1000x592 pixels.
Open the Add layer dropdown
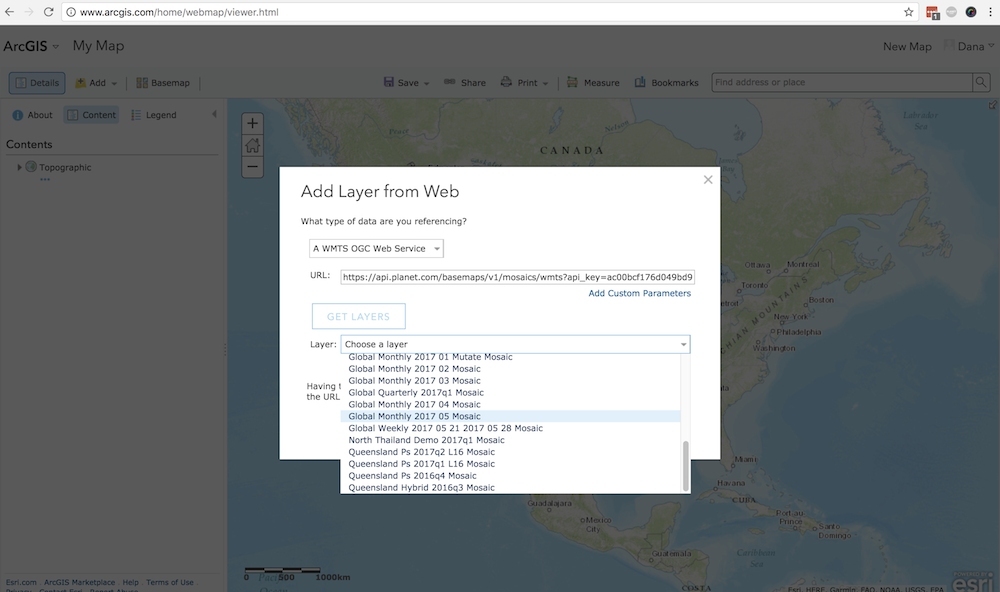click(x=96, y=83)
